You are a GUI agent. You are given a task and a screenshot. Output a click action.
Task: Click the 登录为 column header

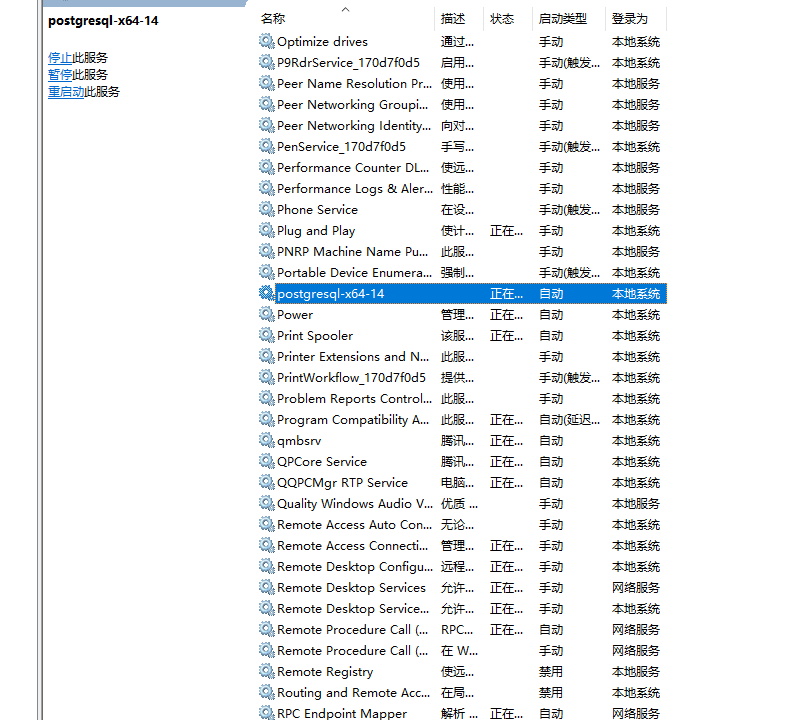coord(630,19)
